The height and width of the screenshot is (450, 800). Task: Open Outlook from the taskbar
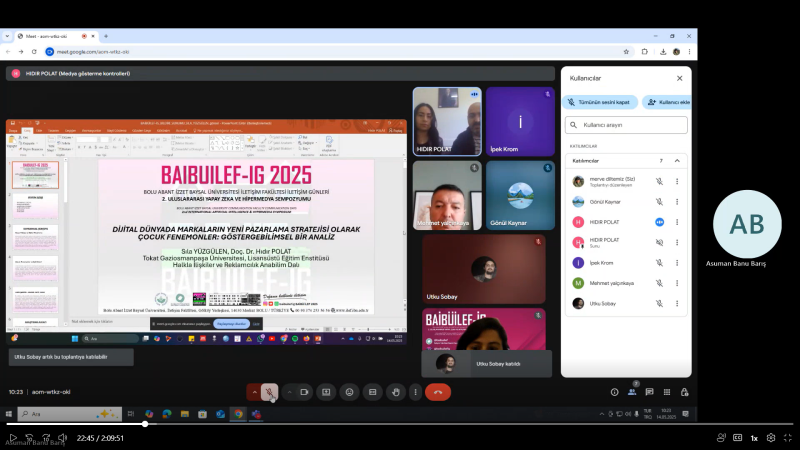tap(220, 414)
